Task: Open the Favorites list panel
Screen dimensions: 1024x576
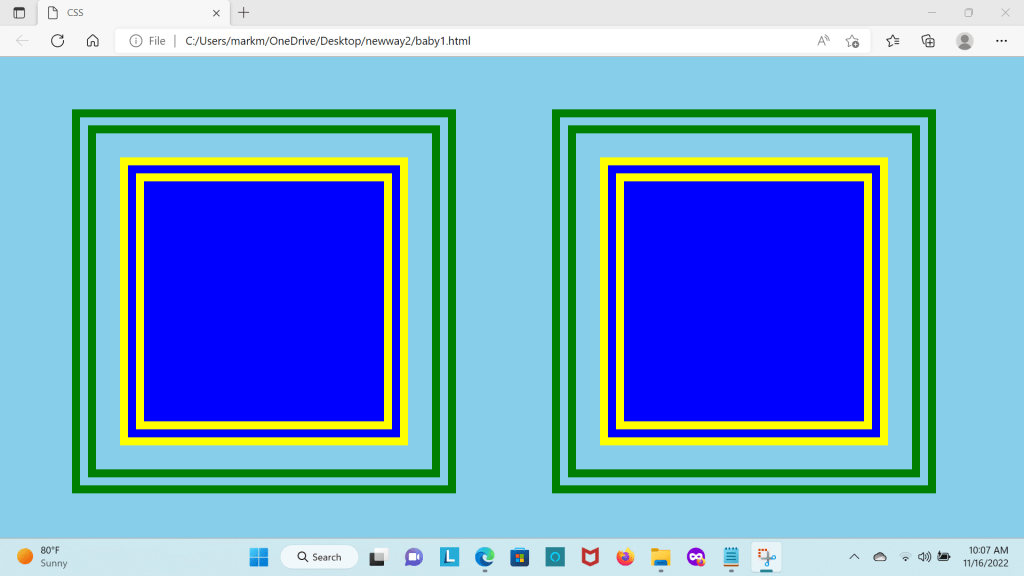Action: pos(893,41)
